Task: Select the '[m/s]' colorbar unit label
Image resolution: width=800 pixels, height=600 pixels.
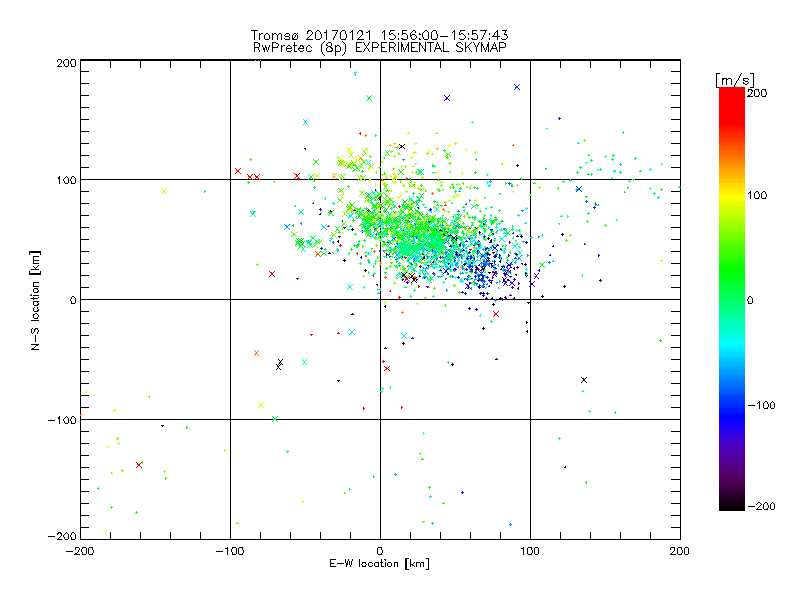Action: [735, 80]
